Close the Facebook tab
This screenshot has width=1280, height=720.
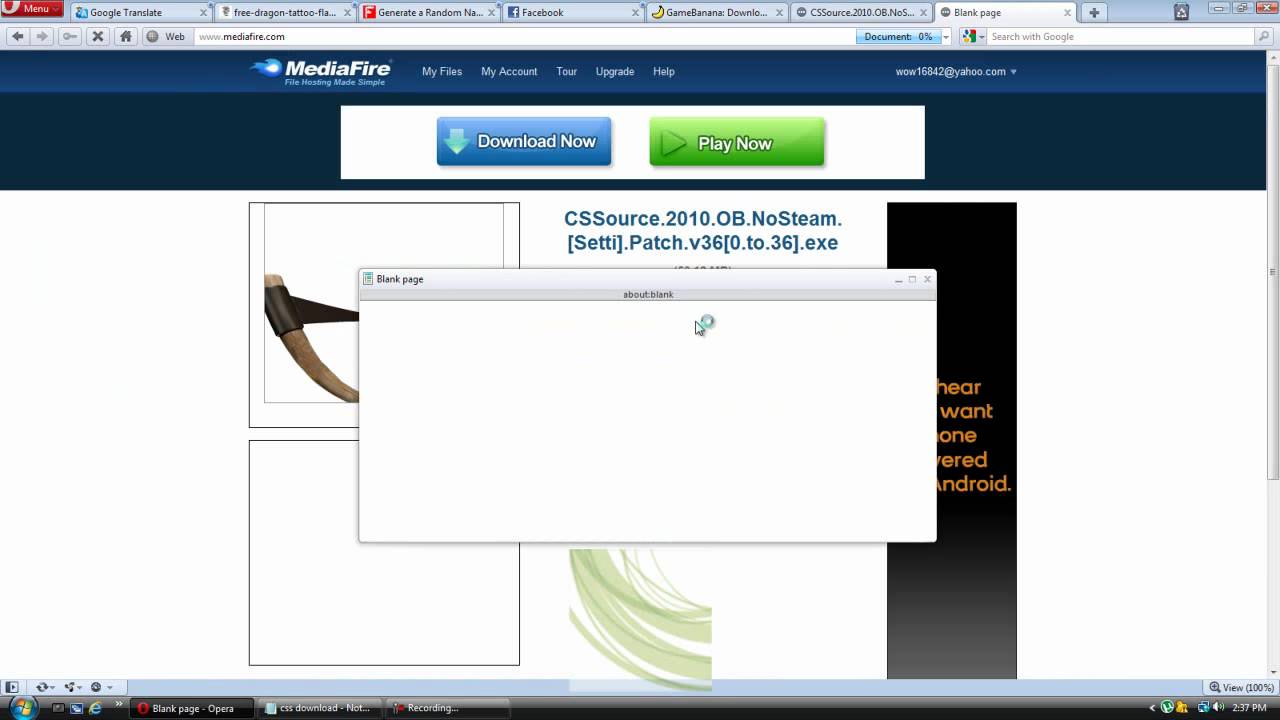point(634,13)
